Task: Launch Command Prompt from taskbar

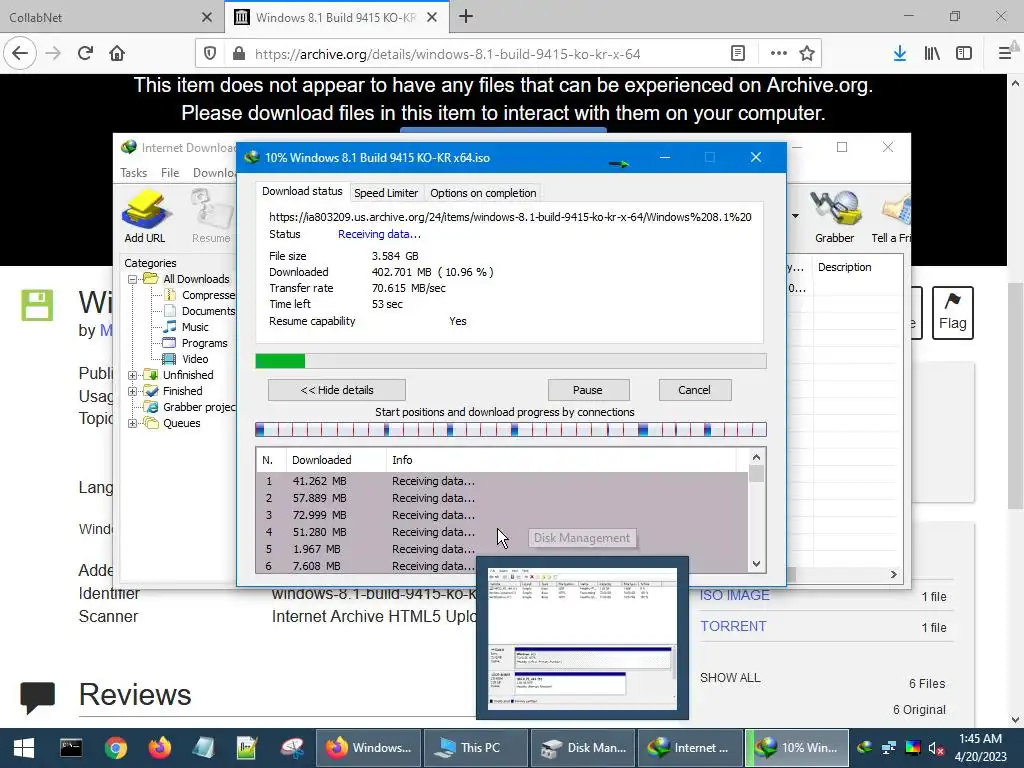Action: tap(71, 748)
